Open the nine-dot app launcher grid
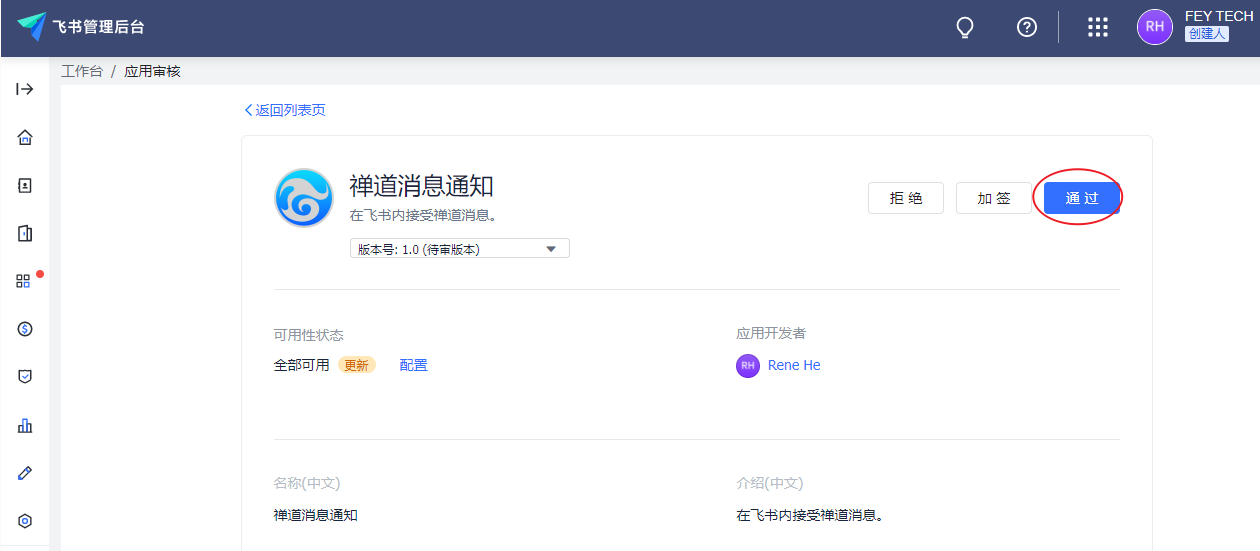This screenshot has width=1260, height=551. click(x=1097, y=27)
